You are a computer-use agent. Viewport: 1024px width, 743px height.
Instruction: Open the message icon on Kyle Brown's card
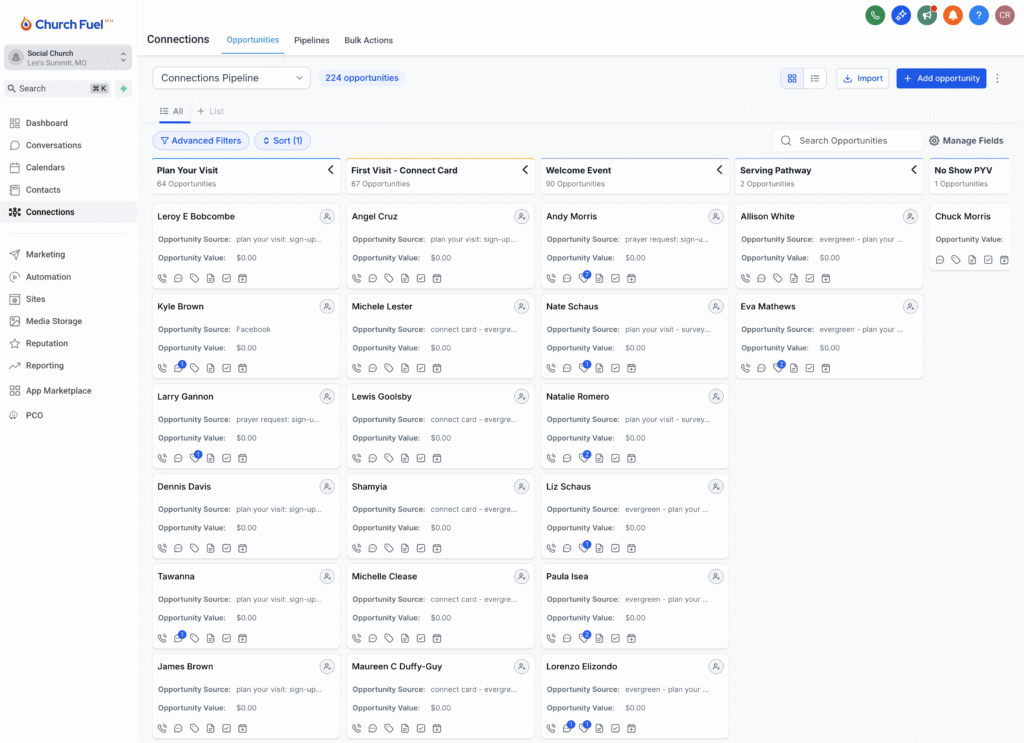click(x=178, y=368)
